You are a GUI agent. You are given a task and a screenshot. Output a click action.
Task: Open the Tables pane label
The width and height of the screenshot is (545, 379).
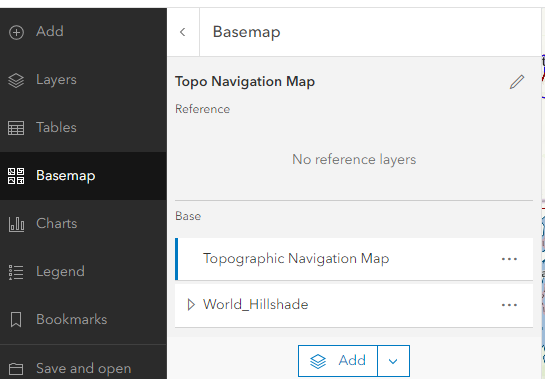click(x=56, y=127)
